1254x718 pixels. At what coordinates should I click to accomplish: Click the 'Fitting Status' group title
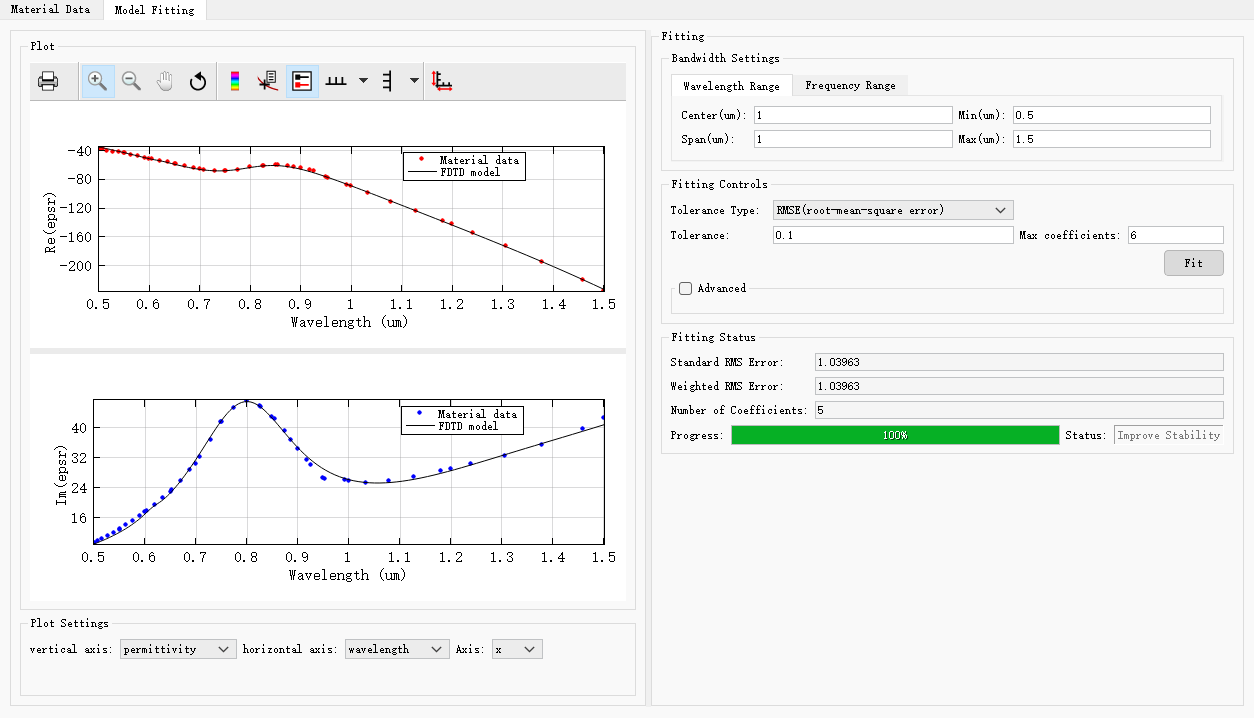pos(713,337)
